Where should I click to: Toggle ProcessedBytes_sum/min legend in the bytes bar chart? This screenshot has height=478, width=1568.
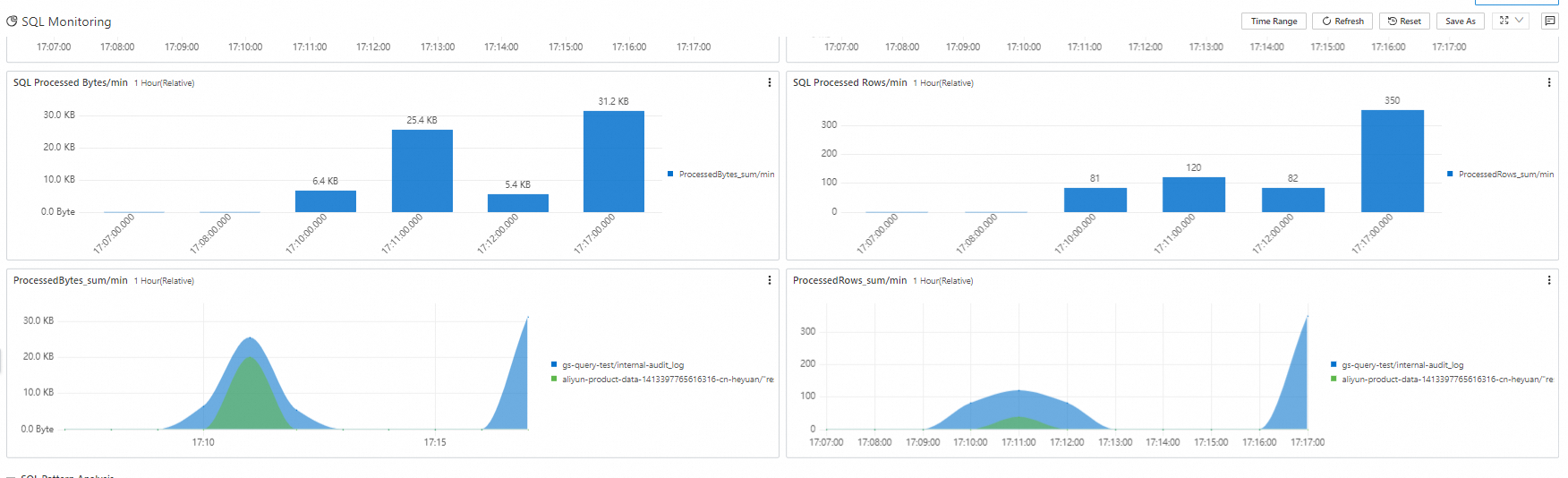pyautogui.click(x=720, y=175)
